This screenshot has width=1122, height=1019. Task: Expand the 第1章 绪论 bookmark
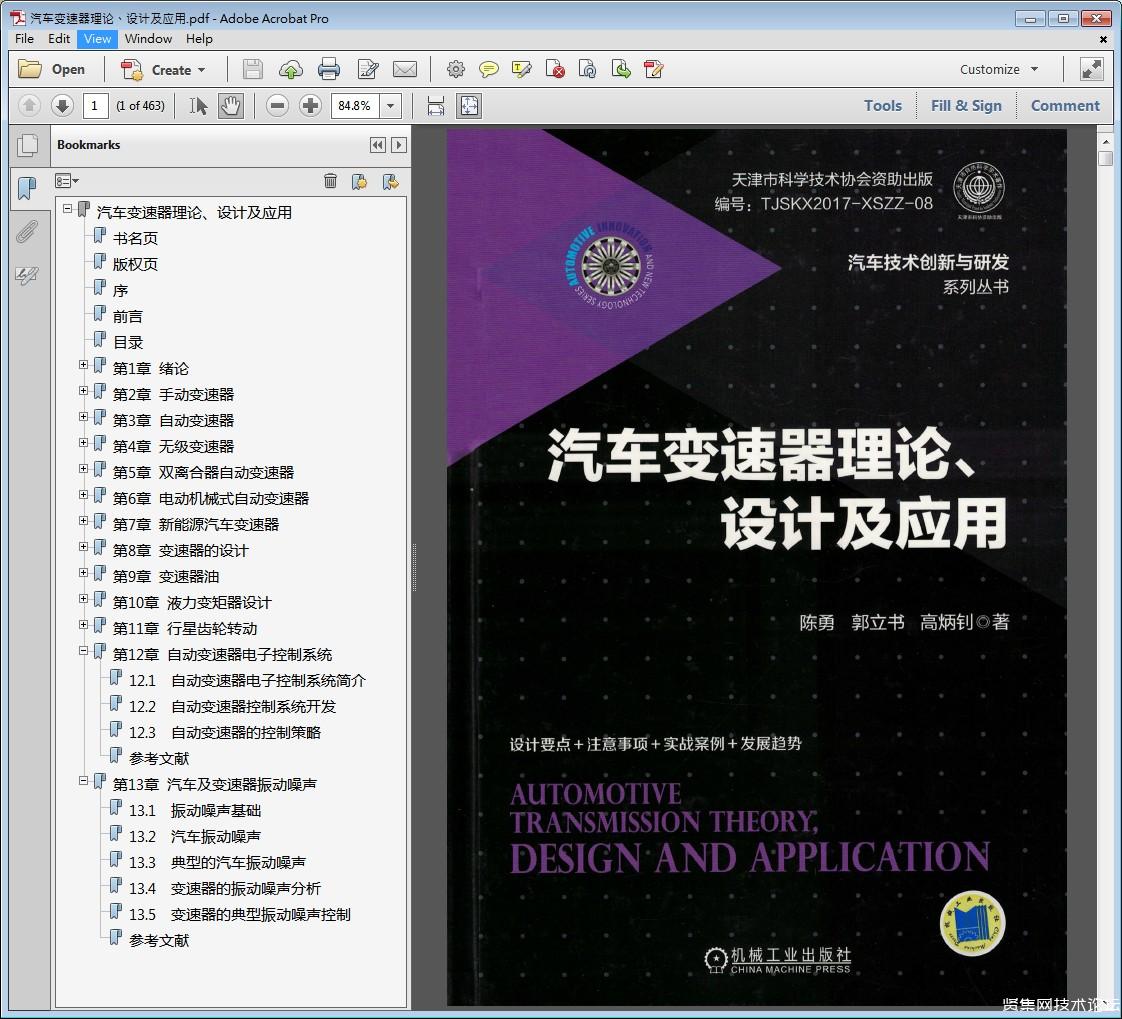[84, 365]
